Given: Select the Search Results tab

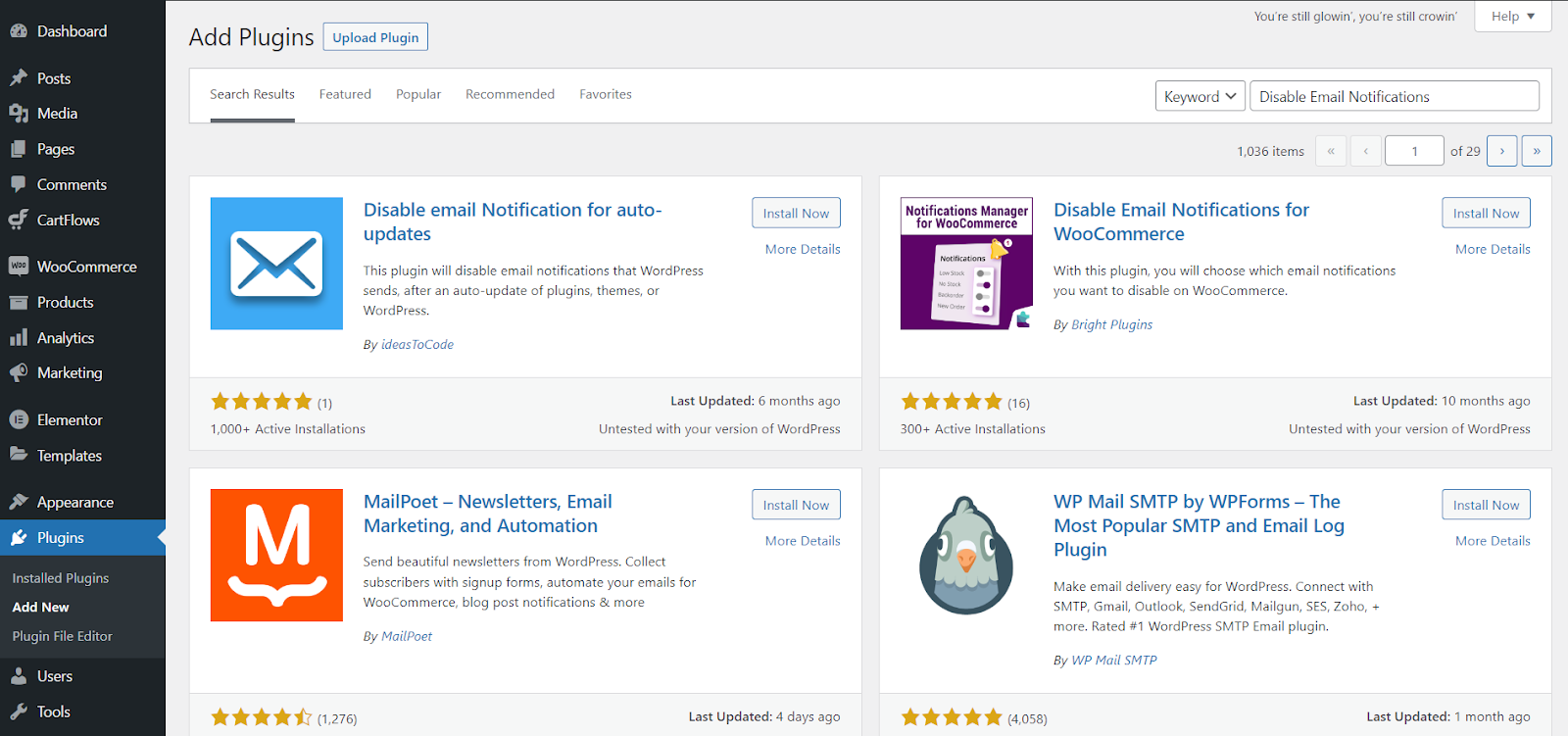Looking at the screenshot, I should 252,94.
